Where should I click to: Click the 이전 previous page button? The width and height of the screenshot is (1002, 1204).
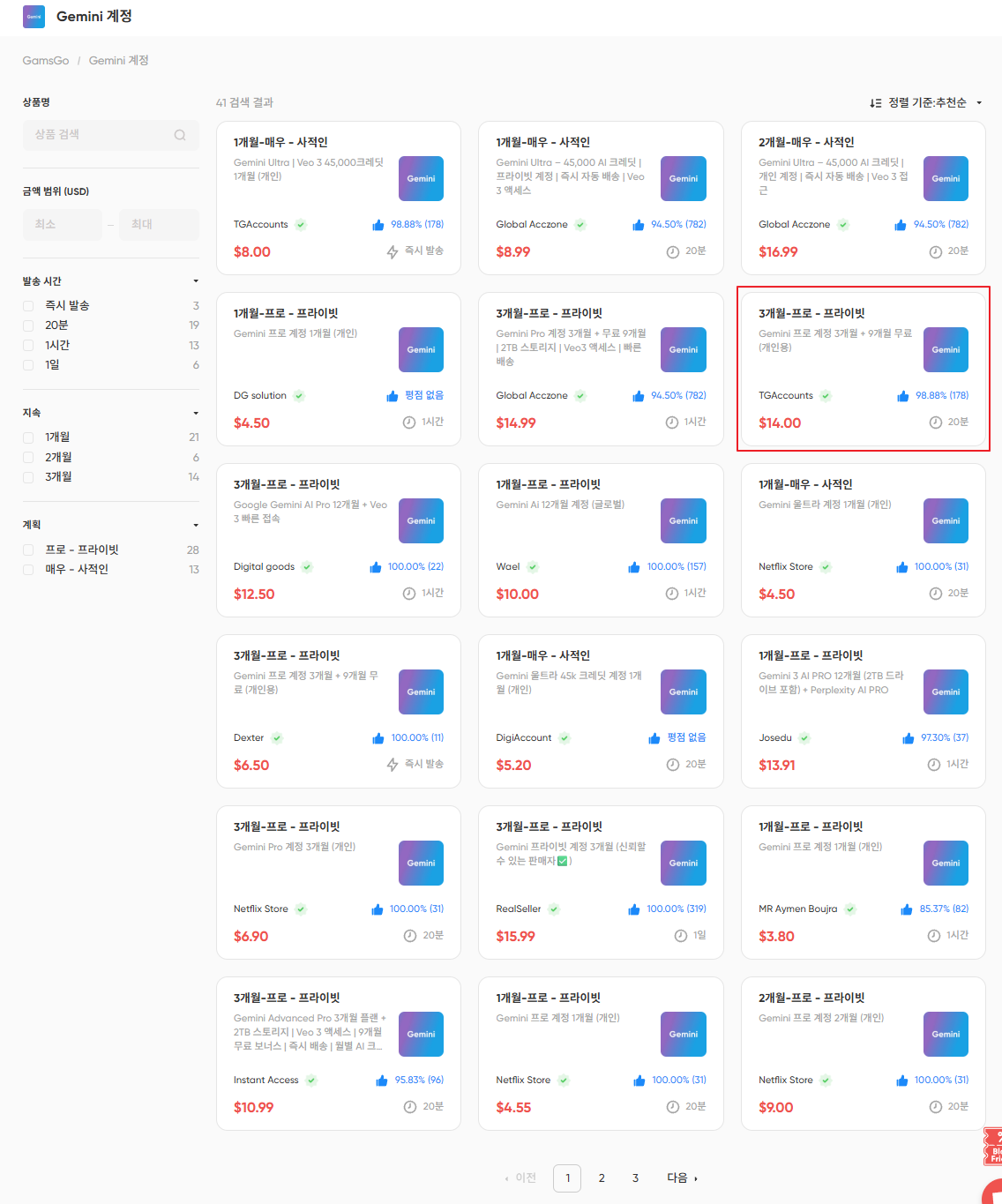(x=520, y=1178)
